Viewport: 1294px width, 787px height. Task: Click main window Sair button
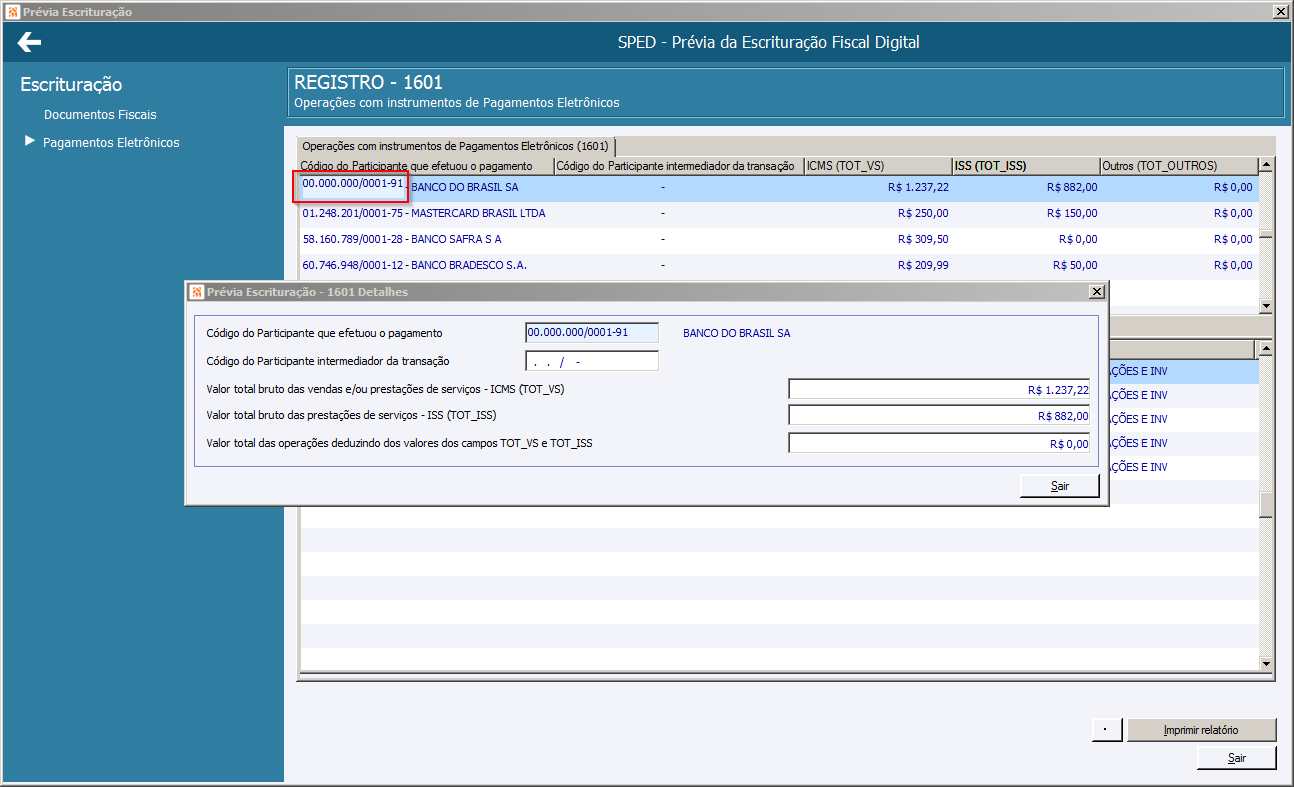pyautogui.click(x=1236, y=758)
